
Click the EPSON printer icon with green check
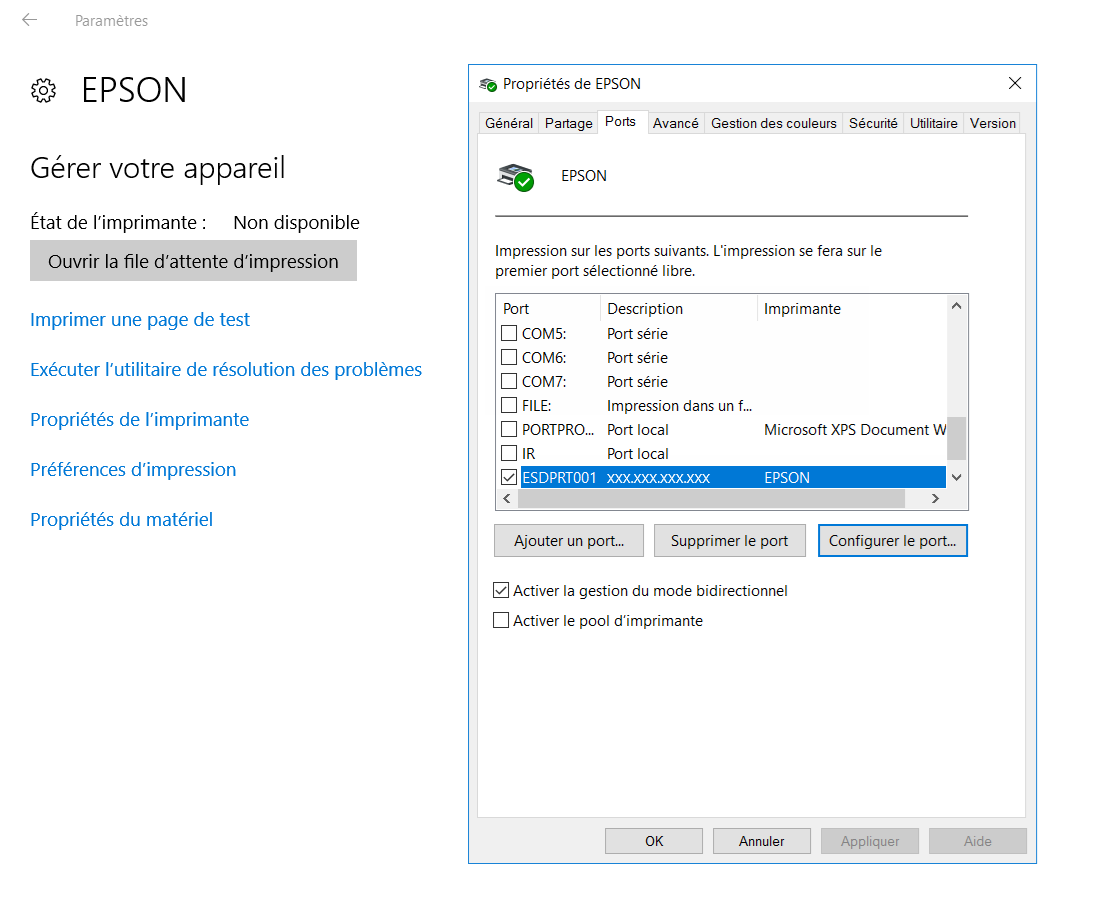click(516, 177)
